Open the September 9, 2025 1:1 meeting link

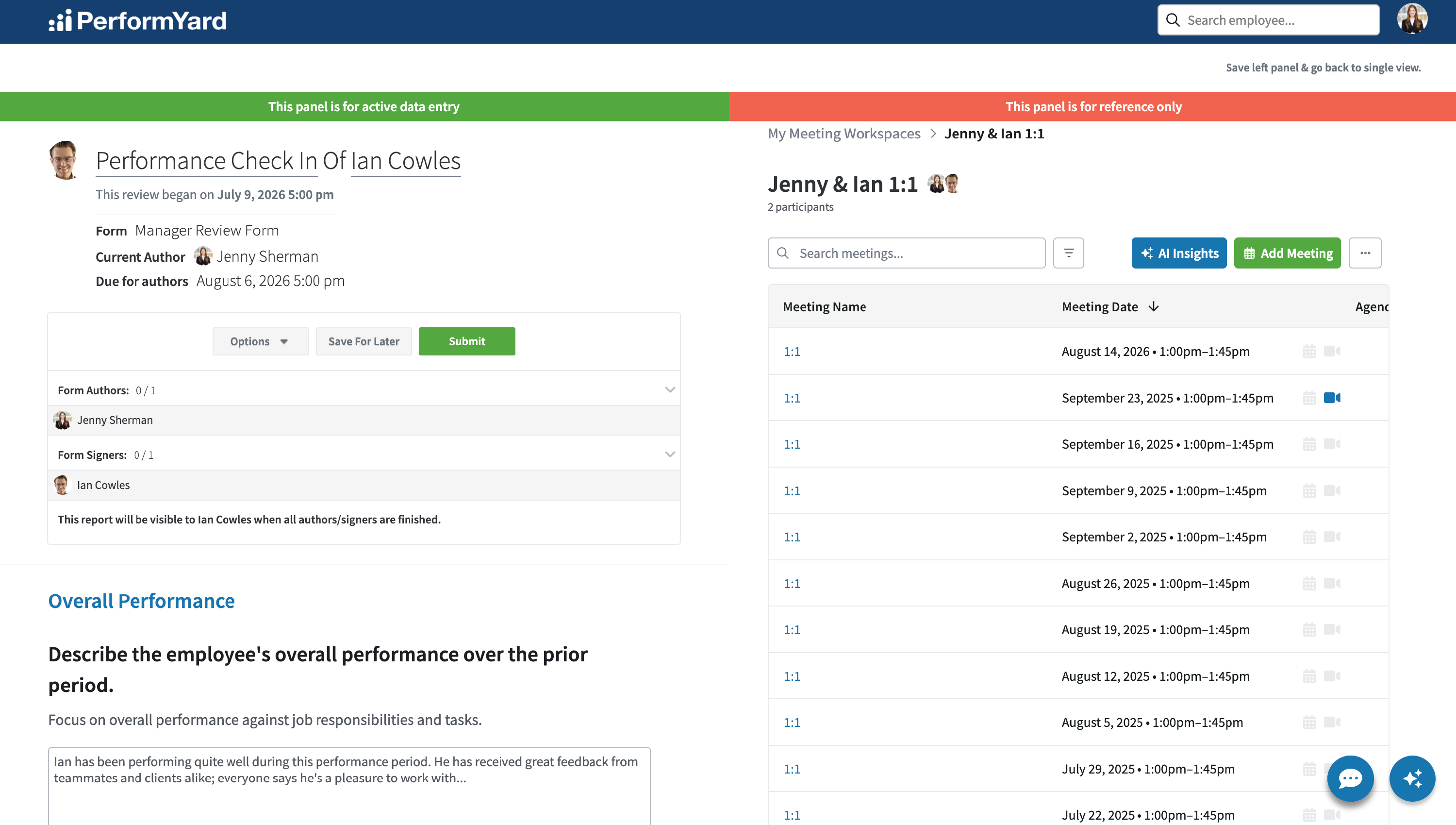(x=792, y=491)
